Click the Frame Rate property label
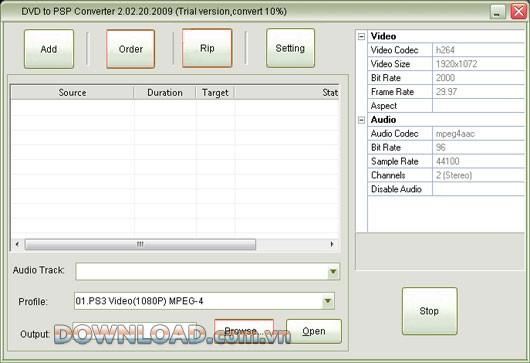The width and height of the screenshot is (530, 363). pyautogui.click(x=392, y=92)
